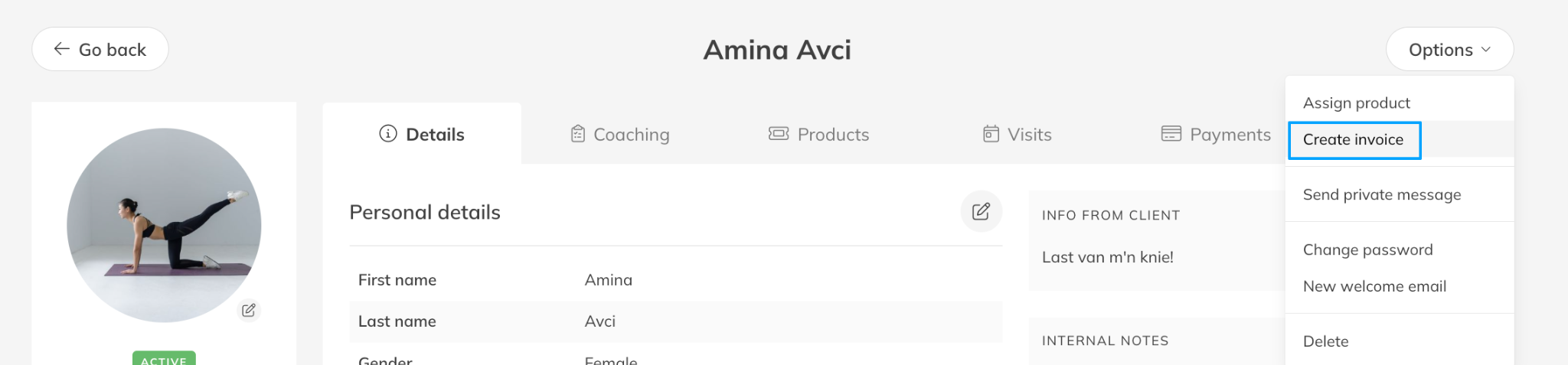The width and height of the screenshot is (1568, 365).
Task: Click the ticket icon beside Products
Action: [779, 134]
